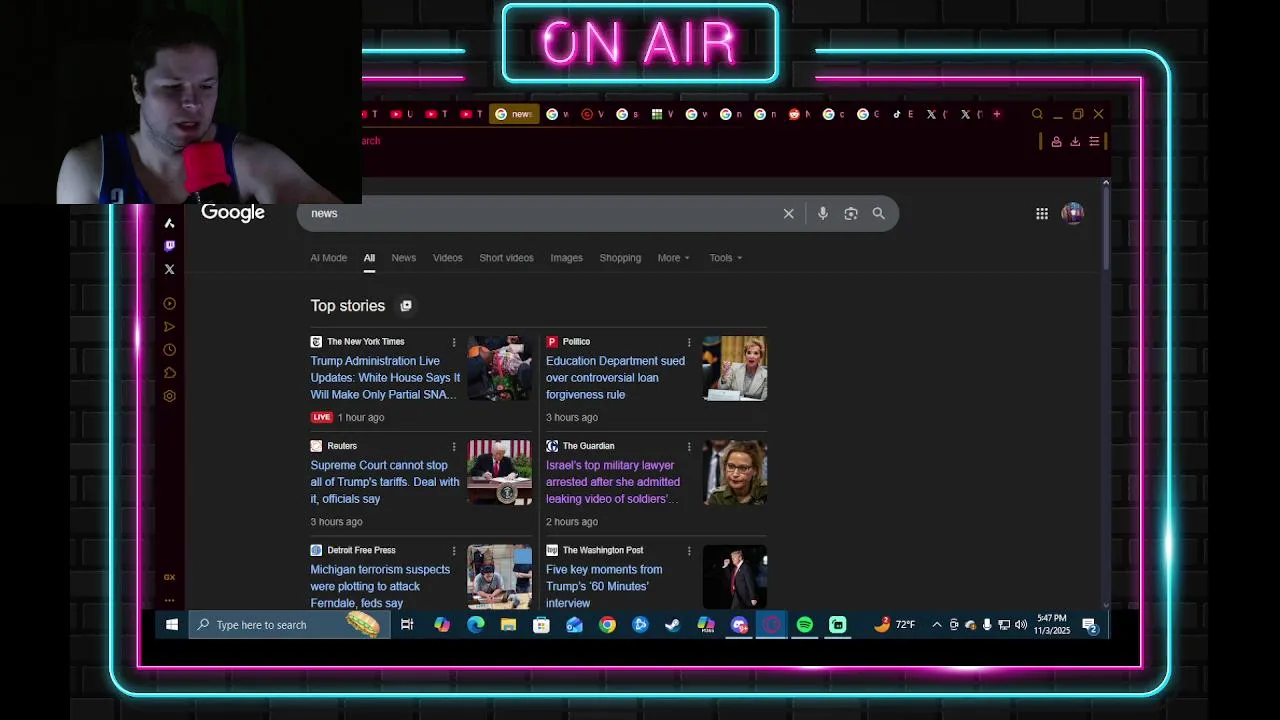This screenshot has height=720, width=1280.
Task: Expand the Tools dropdown
Action: (x=725, y=258)
